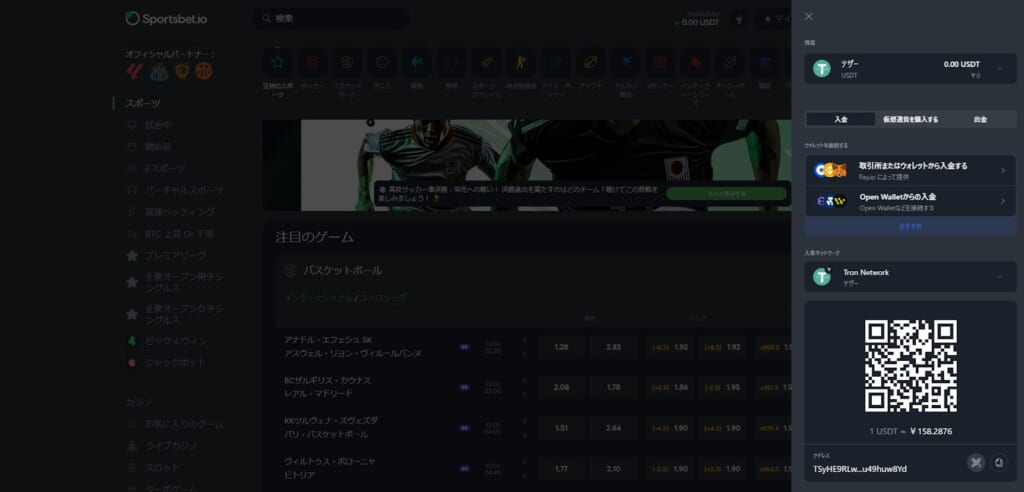This screenshot has height=492, width=1024.
Task: Click the basketball icon beside バスケットボール heading
Action: click(x=291, y=271)
